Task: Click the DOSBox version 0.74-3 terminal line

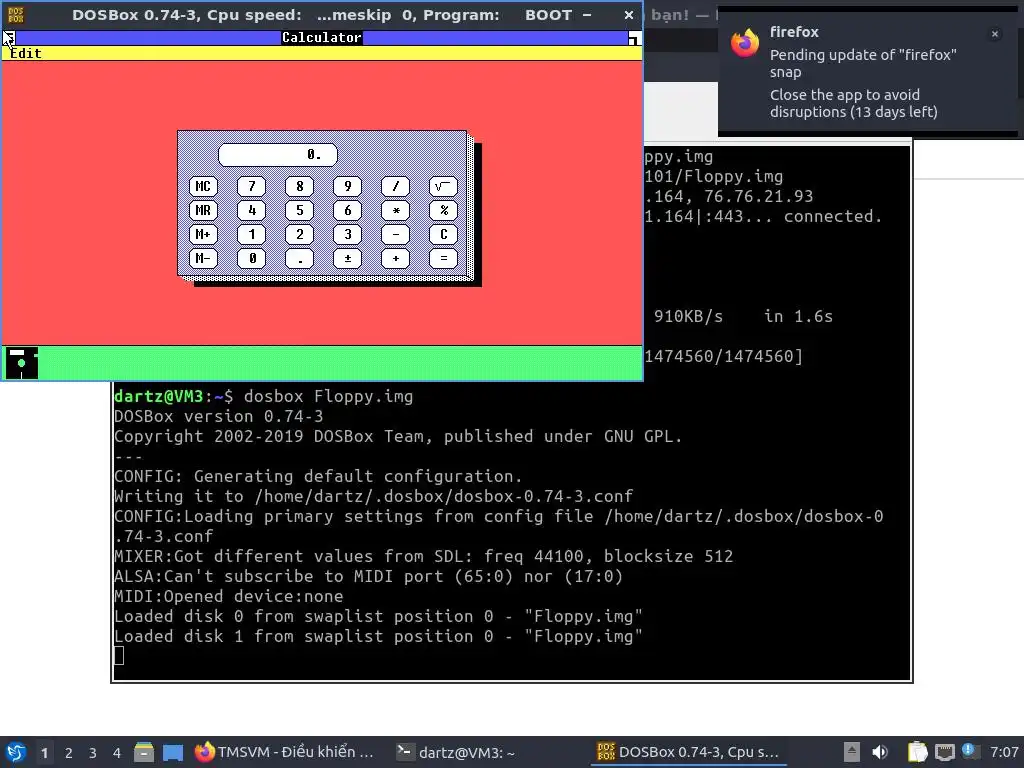Action: 219,417
